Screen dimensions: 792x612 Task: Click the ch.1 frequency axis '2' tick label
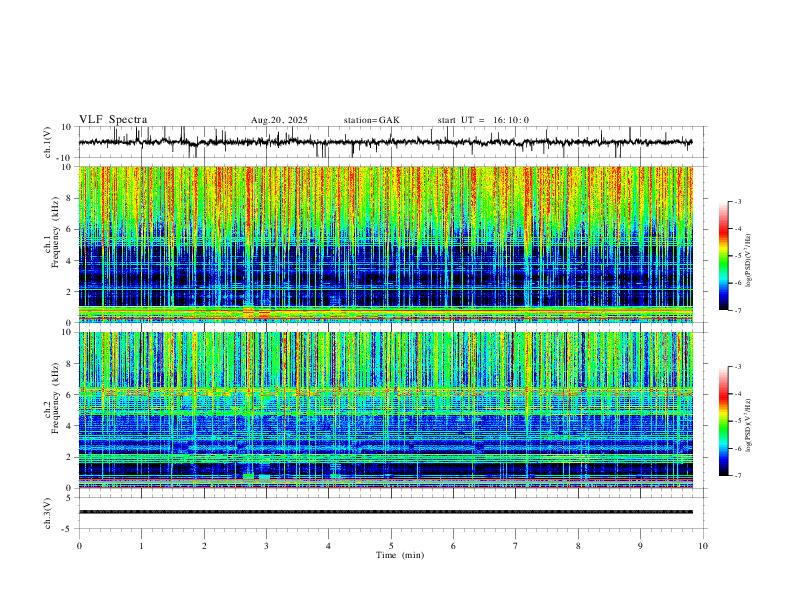70,291
